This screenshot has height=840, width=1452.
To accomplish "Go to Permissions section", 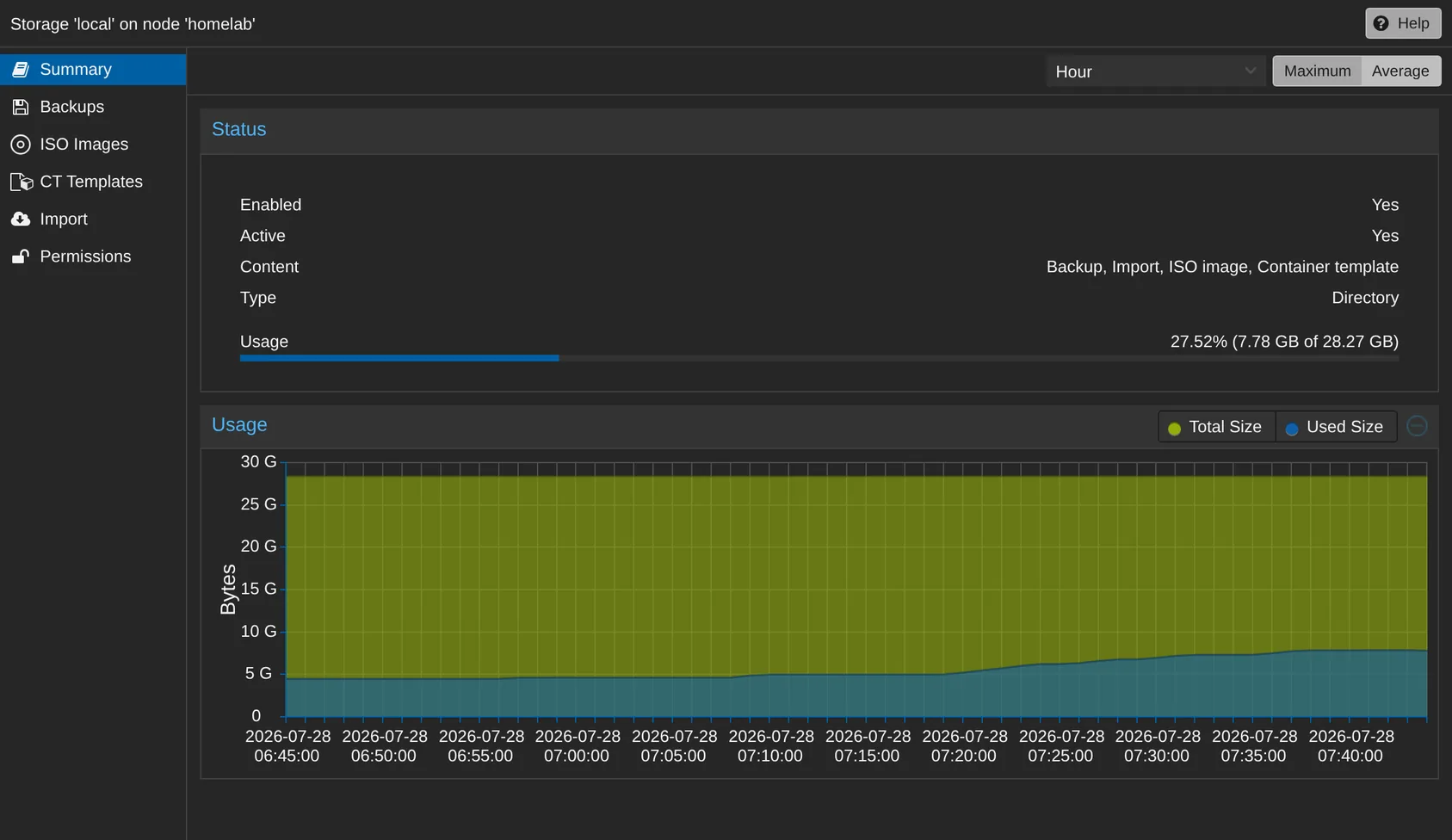I will (93, 256).
